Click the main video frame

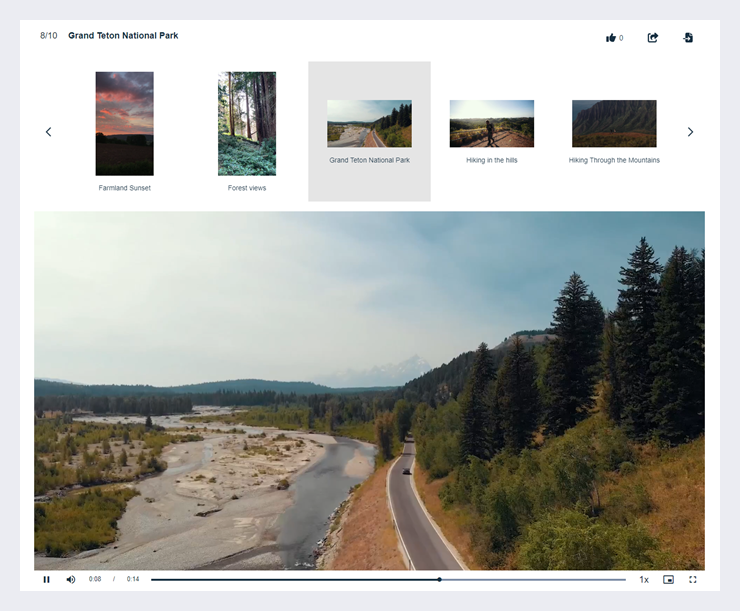click(x=369, y=390)
